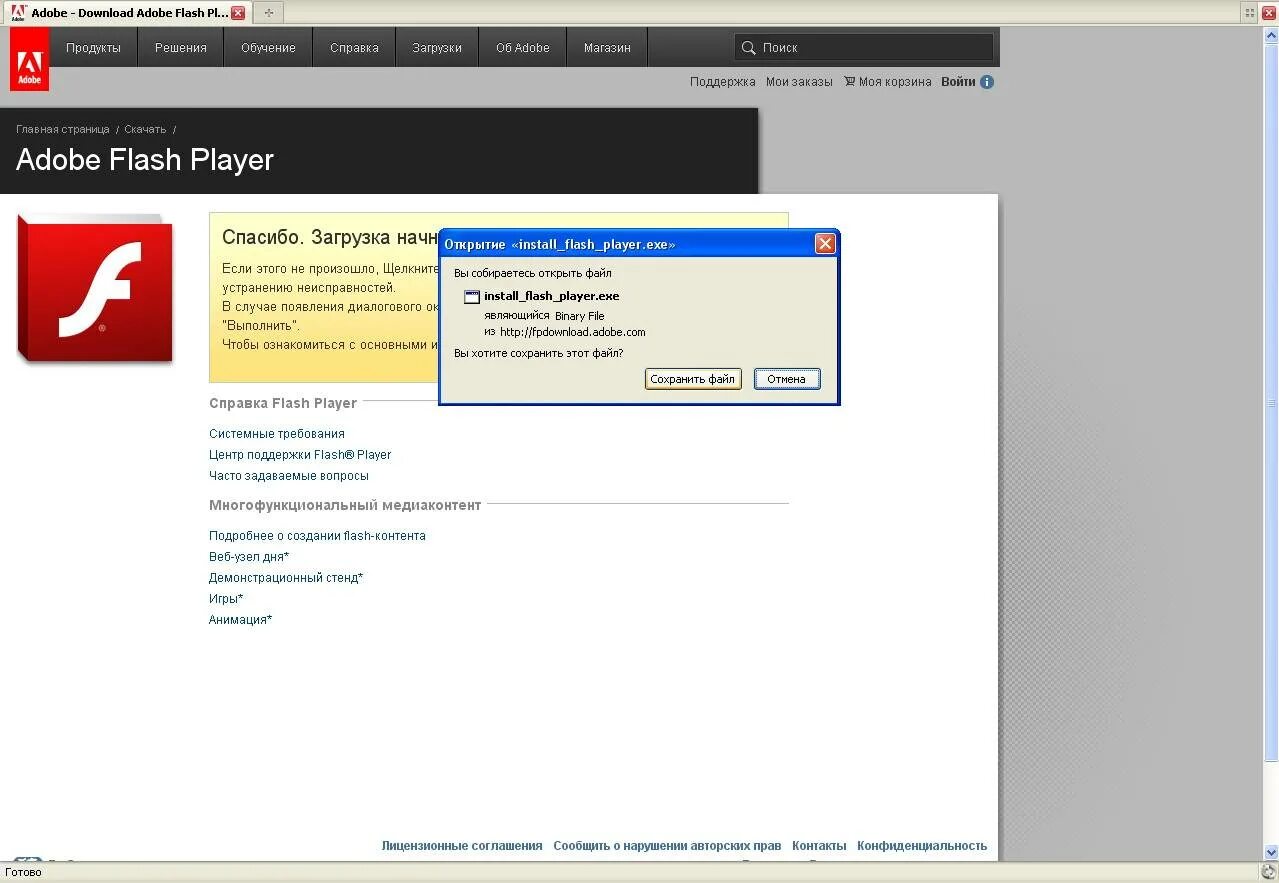The image size is (1279, 883).
Task: Close the file download dialog
Action: [x=825, y=243]
